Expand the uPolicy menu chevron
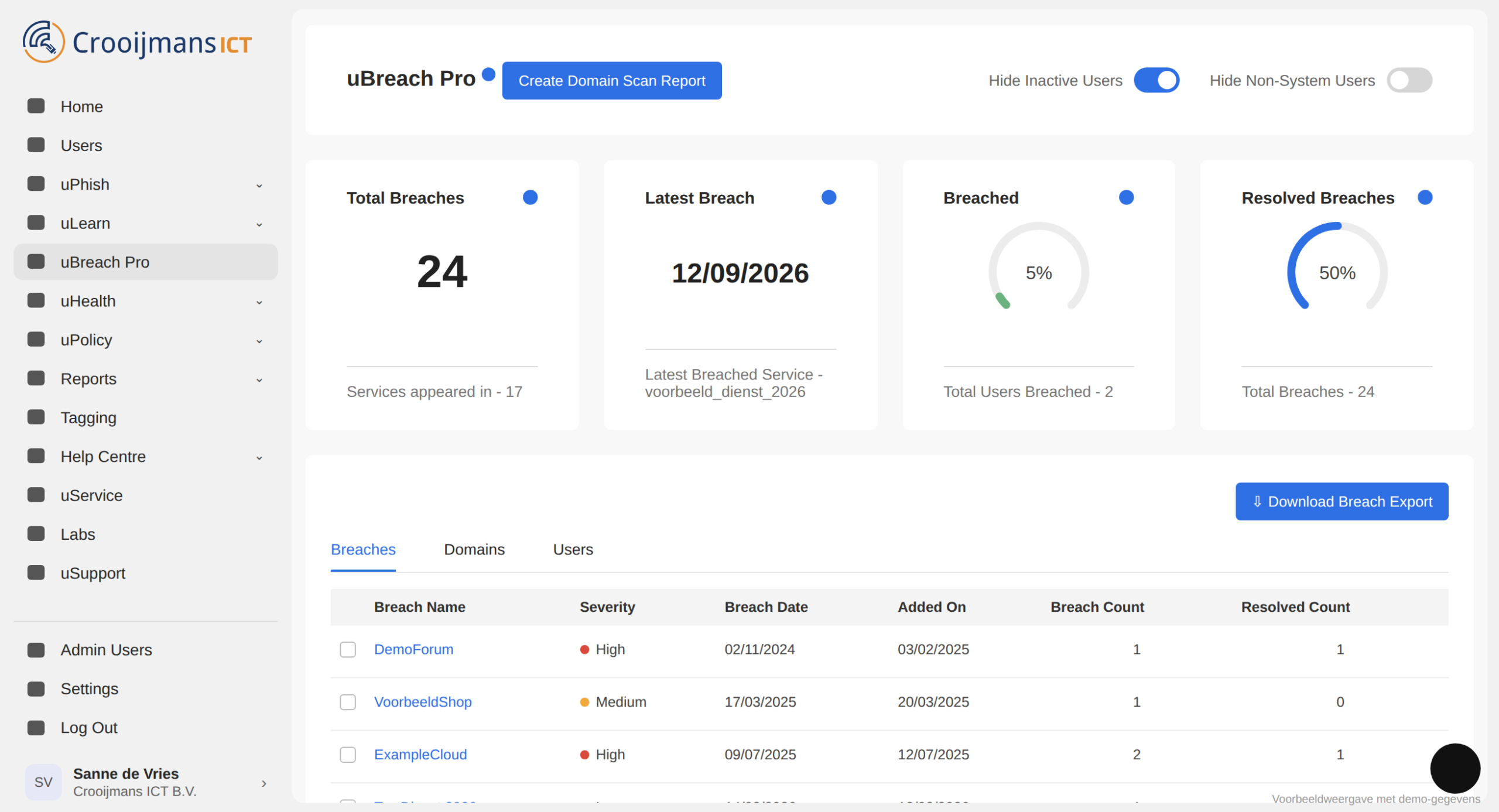 click(x=259, y=341)
